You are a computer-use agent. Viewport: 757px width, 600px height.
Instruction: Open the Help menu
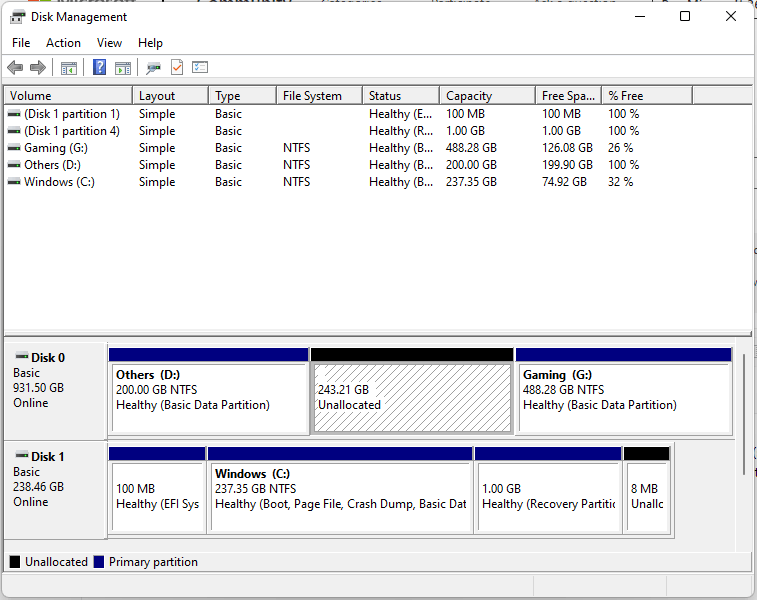(150, 43)
